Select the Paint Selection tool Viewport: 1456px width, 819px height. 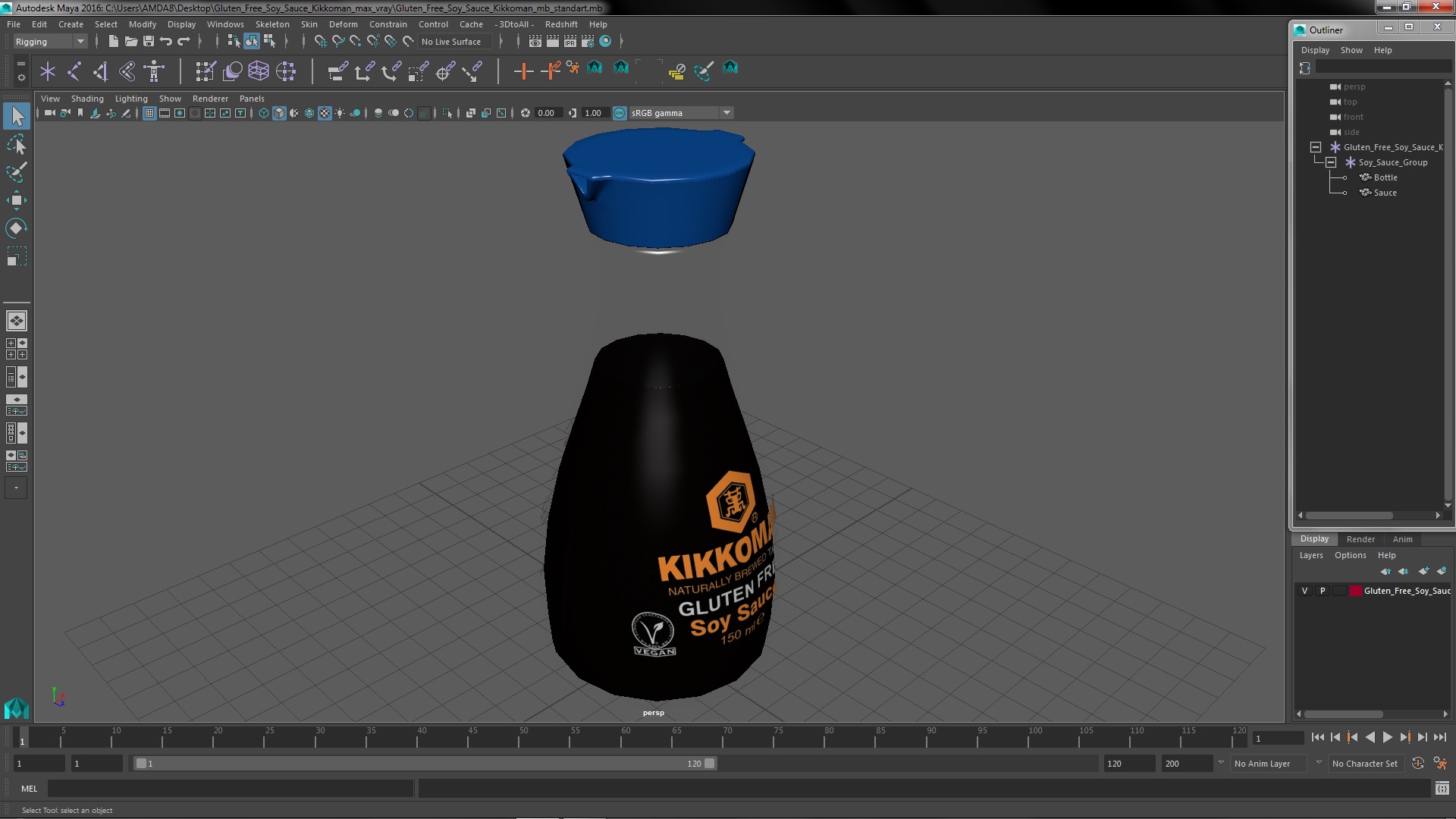pos(17,172)
